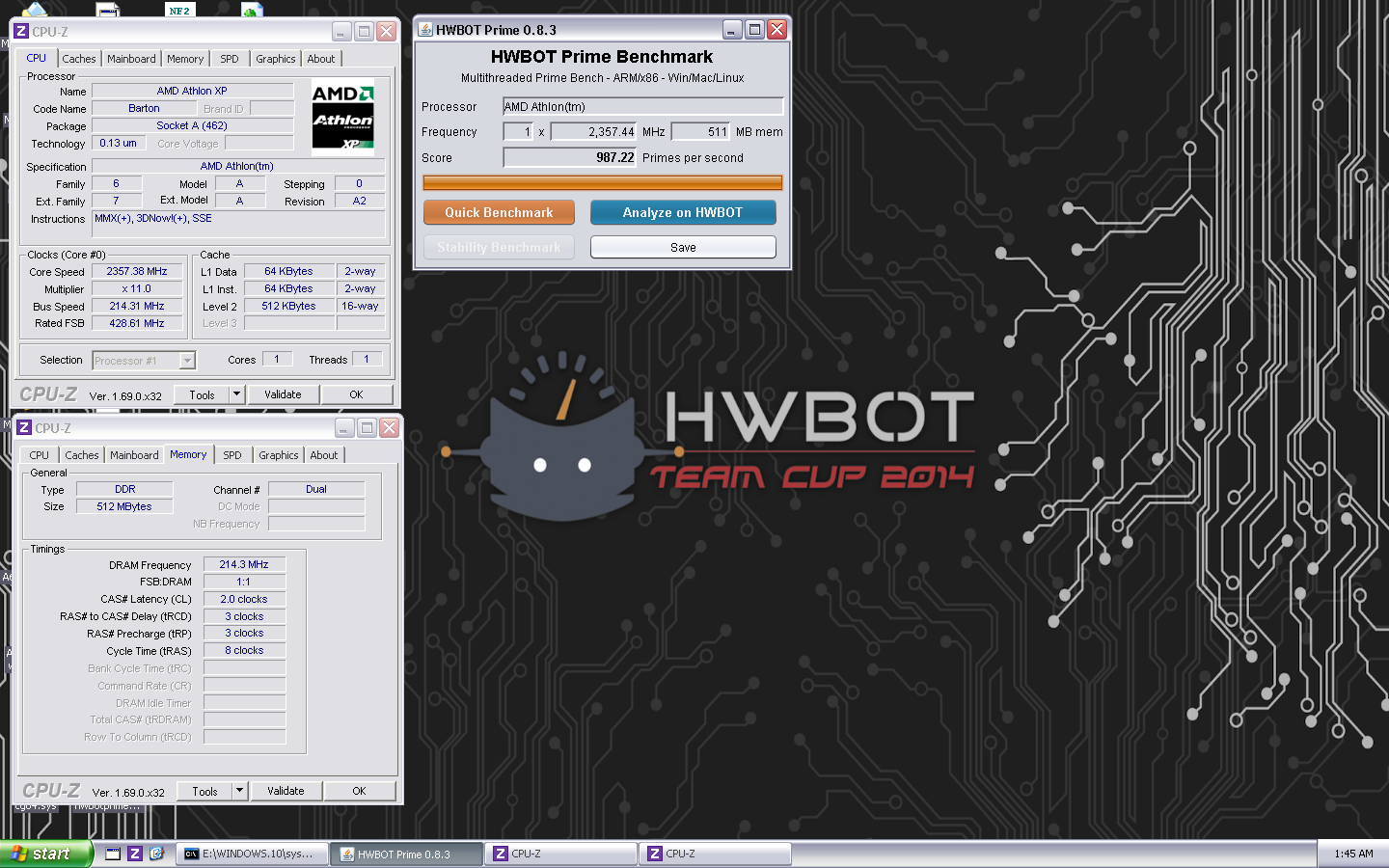The height and width of the screenshot is (868, 1389).
Task: Click the Tools button in the Memory CPU-Z window
Action: [x=205, y=791]
